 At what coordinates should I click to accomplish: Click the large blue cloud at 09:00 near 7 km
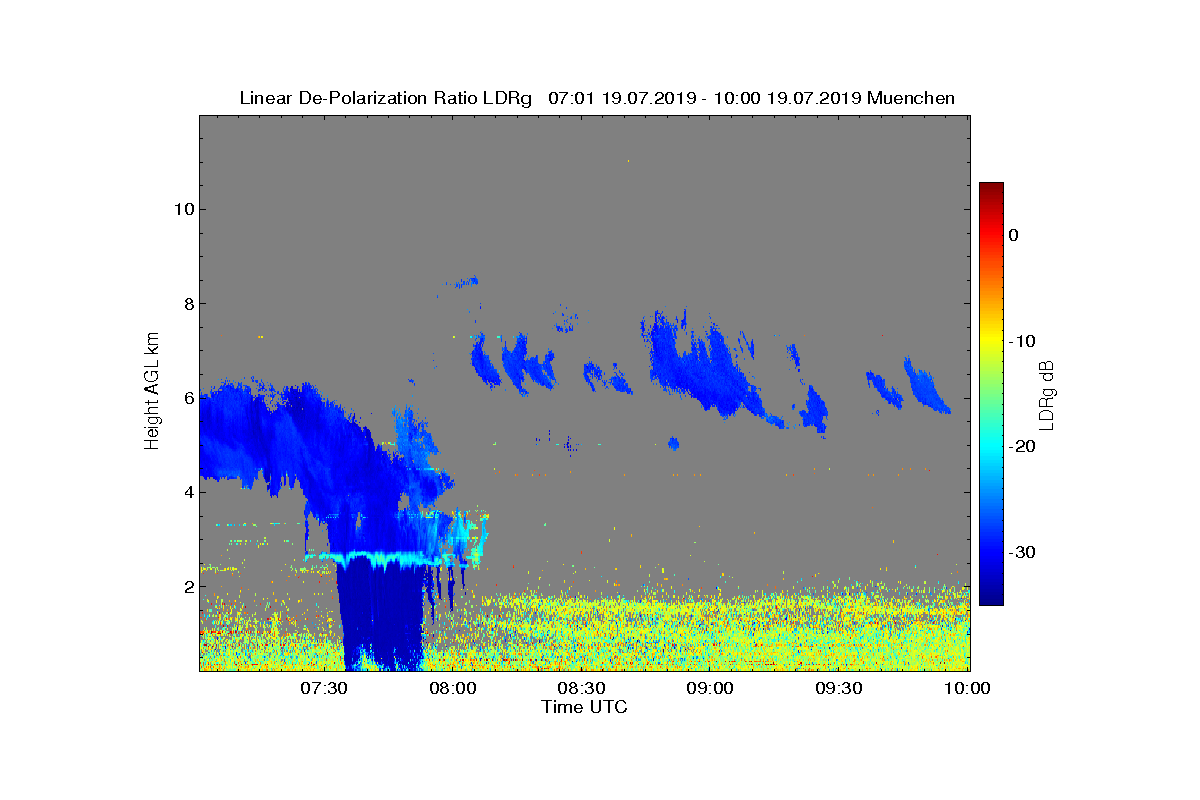tap(705, 365)
